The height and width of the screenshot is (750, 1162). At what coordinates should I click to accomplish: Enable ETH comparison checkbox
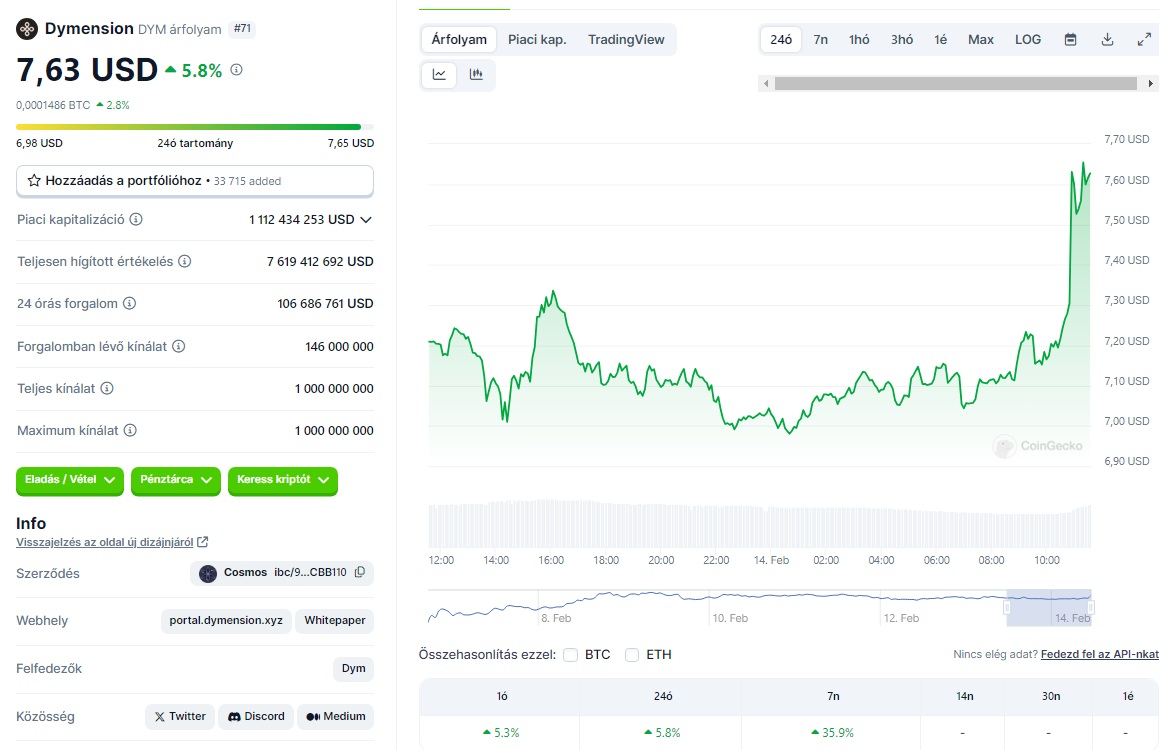point(631,655)
